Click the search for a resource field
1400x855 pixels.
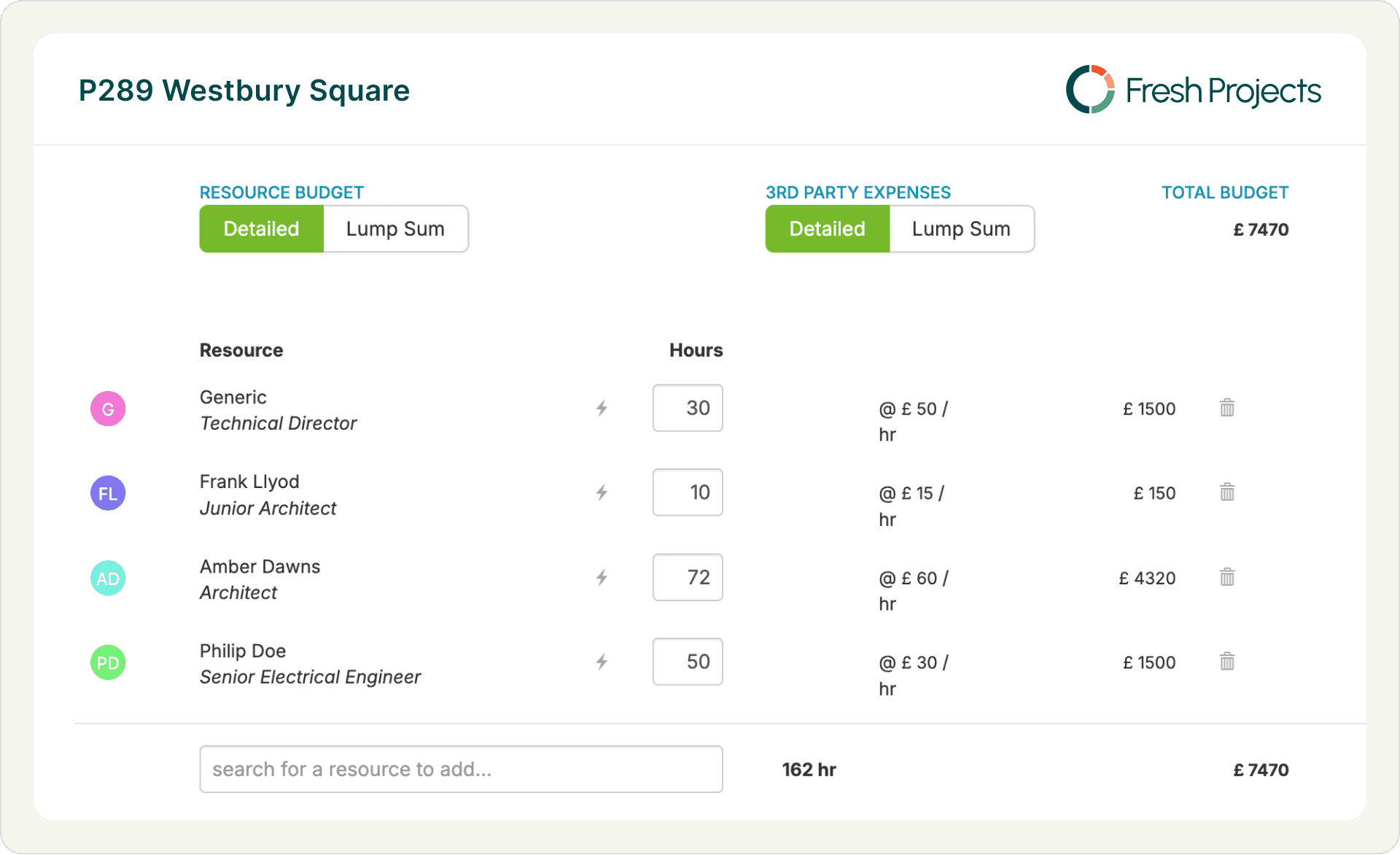[461, 769]
